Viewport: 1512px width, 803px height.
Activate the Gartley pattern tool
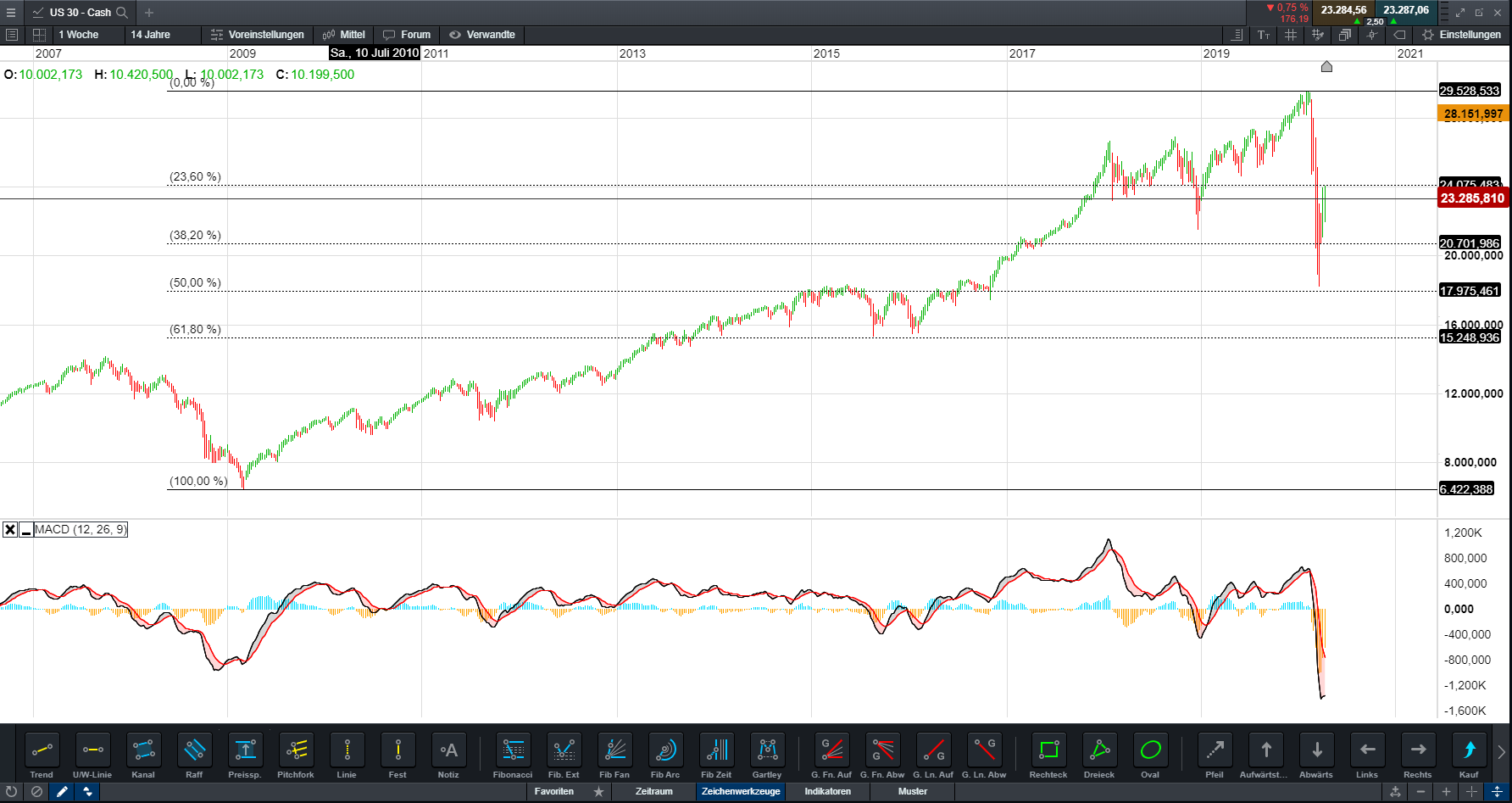(767, 751)
